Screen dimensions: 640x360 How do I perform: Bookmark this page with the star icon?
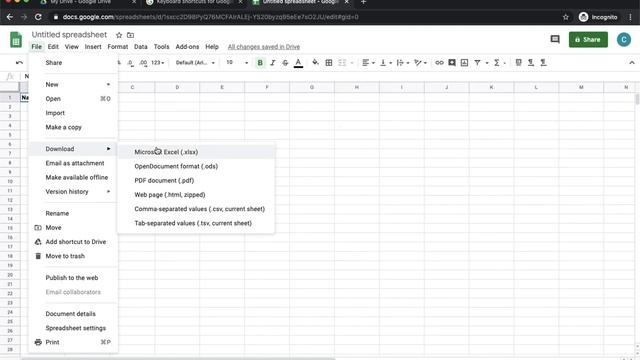(565, 17)
